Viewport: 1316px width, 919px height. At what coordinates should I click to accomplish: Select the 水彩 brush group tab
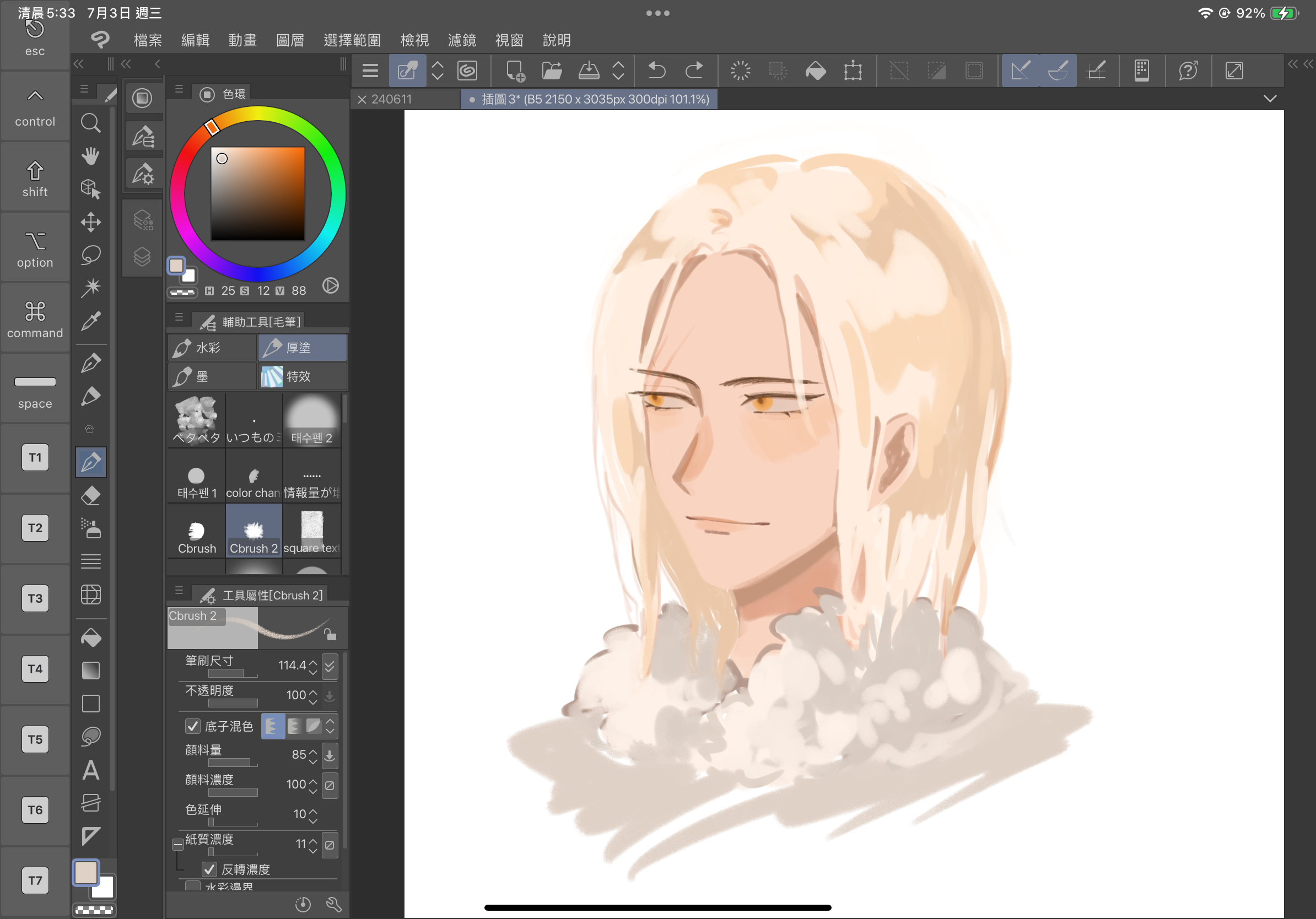click(212, 348)
